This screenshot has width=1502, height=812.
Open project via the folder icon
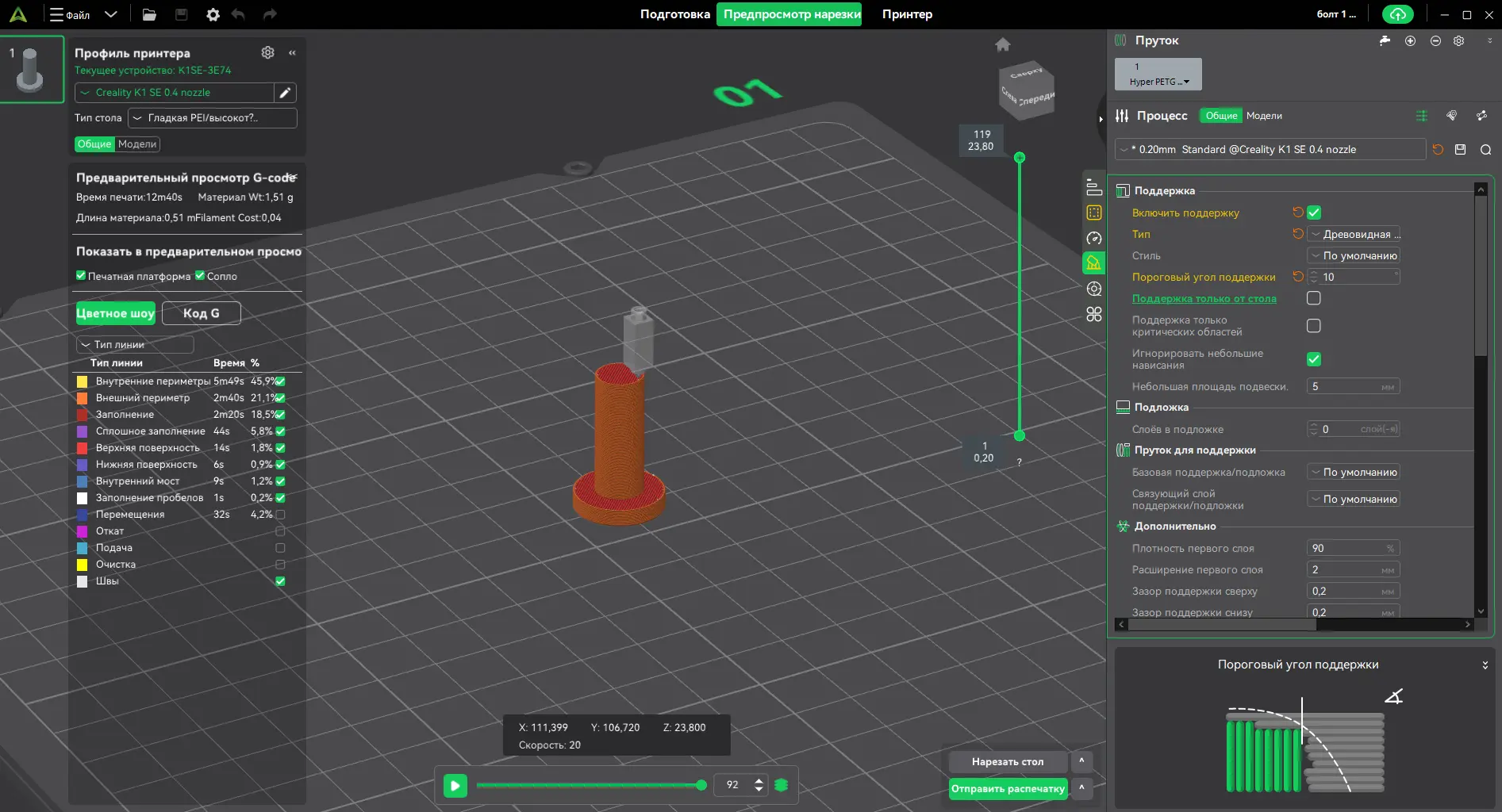point(149,14)
